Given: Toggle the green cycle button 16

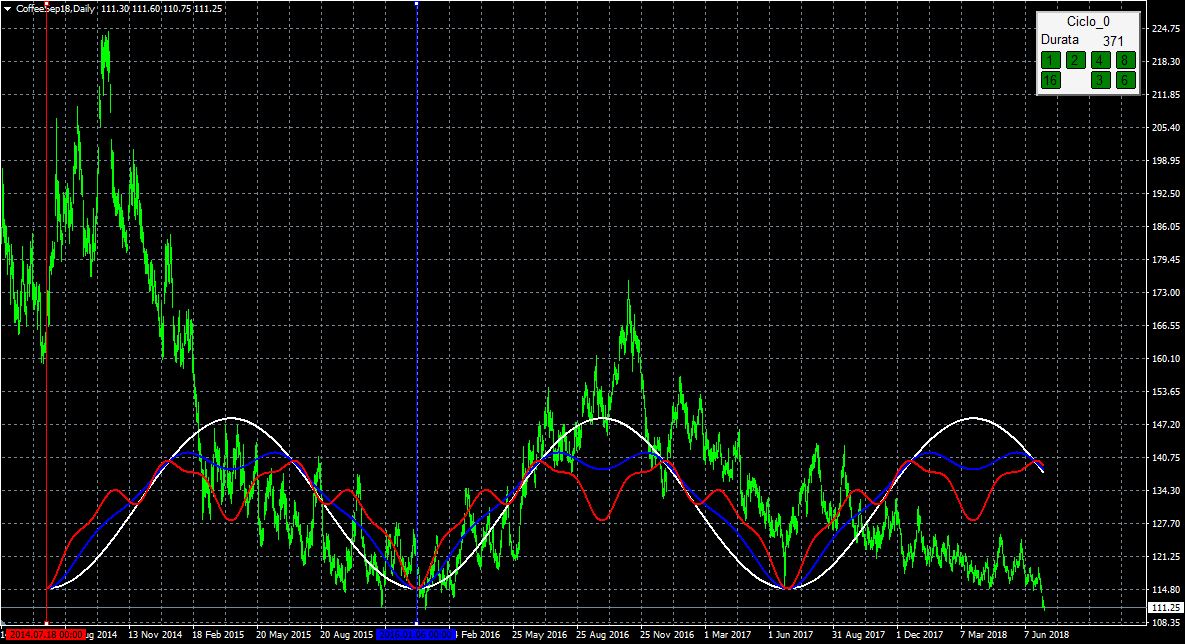Looking at the screenshot, I should pos(1051,80).
